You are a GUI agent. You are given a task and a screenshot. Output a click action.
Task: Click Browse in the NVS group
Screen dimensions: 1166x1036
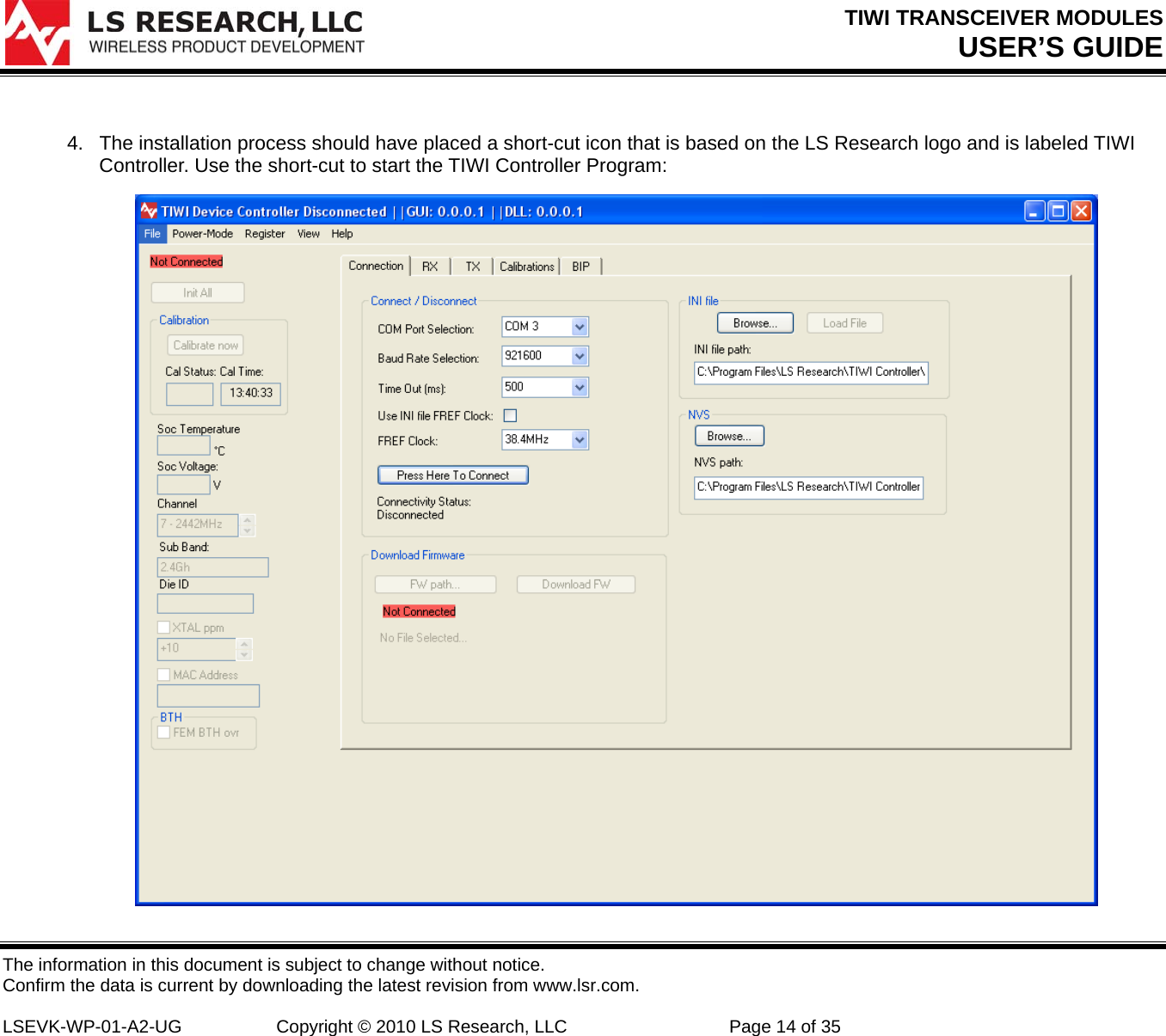pos(729,436)
